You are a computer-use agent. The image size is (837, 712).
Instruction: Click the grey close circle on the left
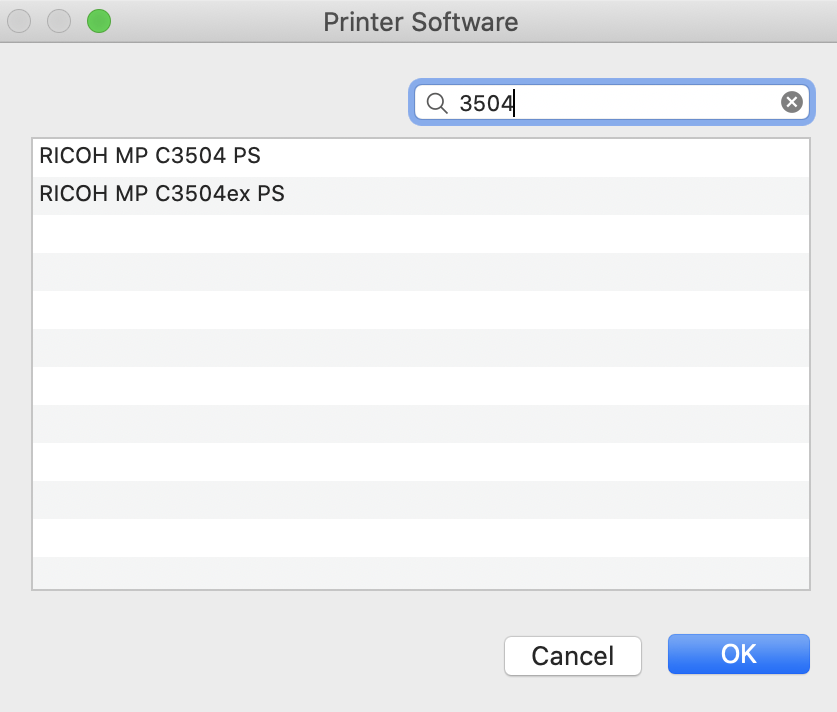[x=18, y=20]
